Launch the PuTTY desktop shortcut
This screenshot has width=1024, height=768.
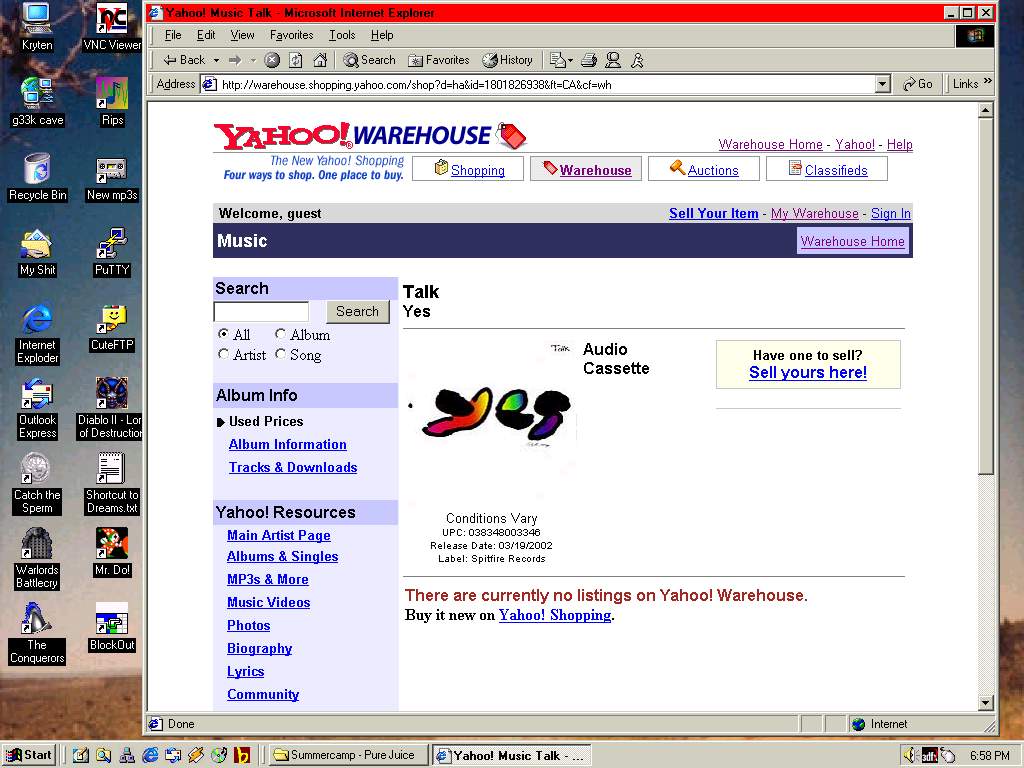point(112,252)
